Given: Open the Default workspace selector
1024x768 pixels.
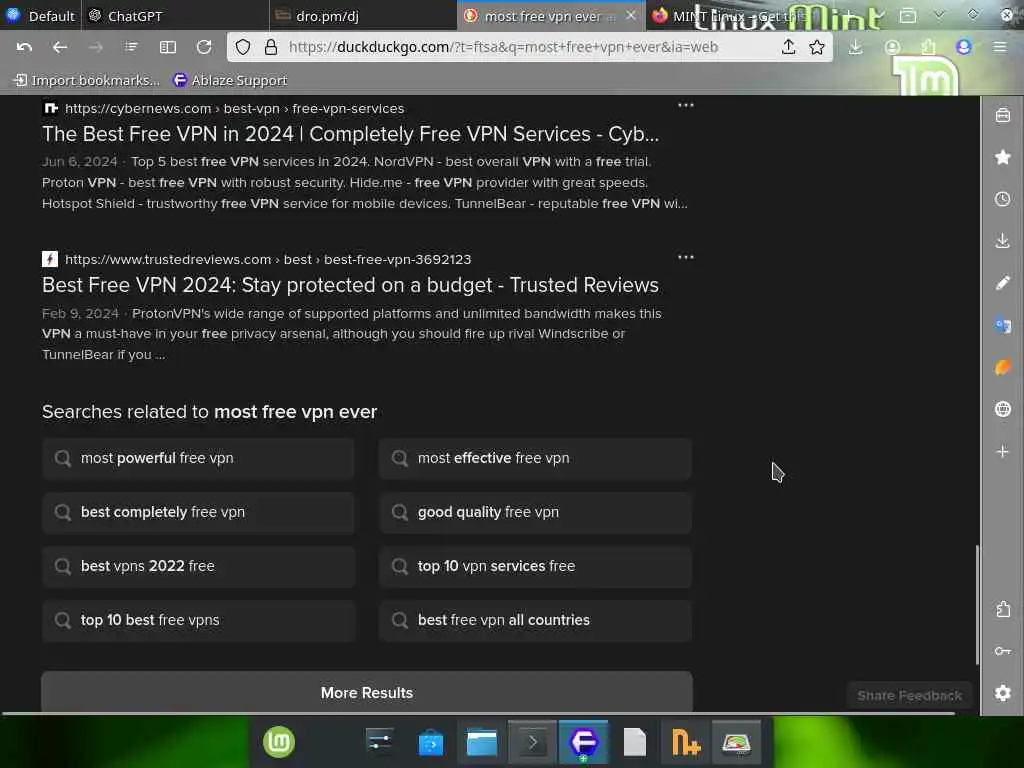Looking at the screenshot, I should (40, 16).
